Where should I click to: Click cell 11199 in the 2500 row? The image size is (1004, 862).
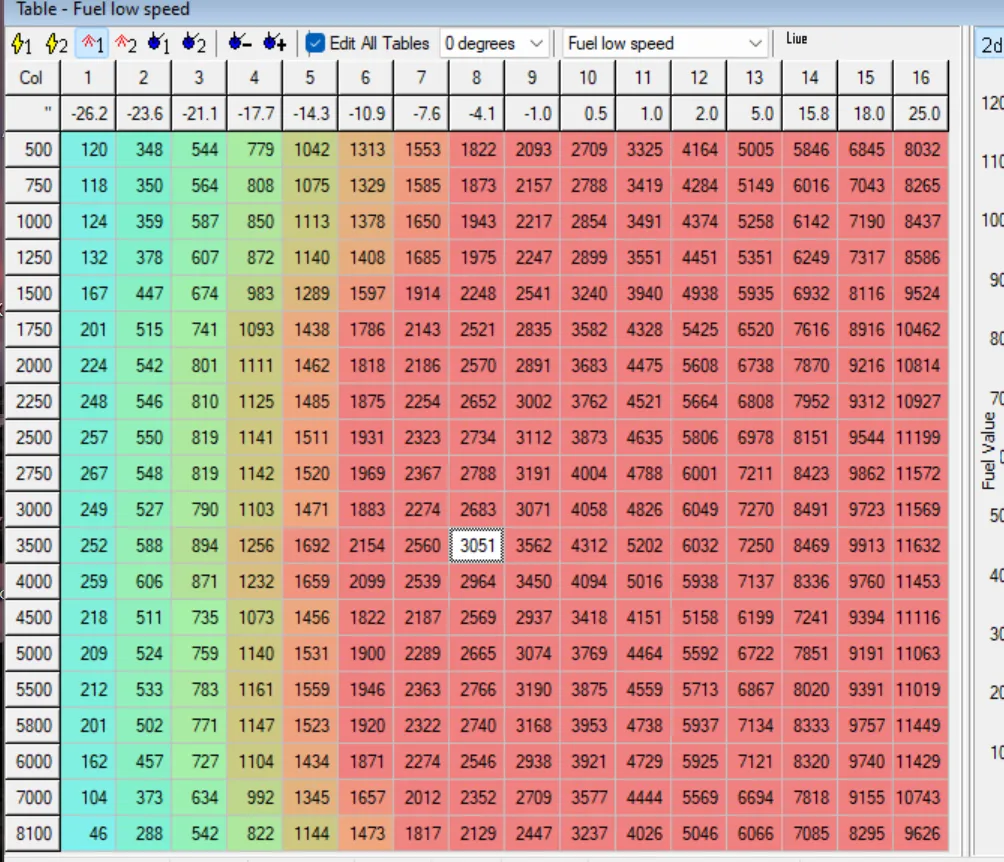921,437
